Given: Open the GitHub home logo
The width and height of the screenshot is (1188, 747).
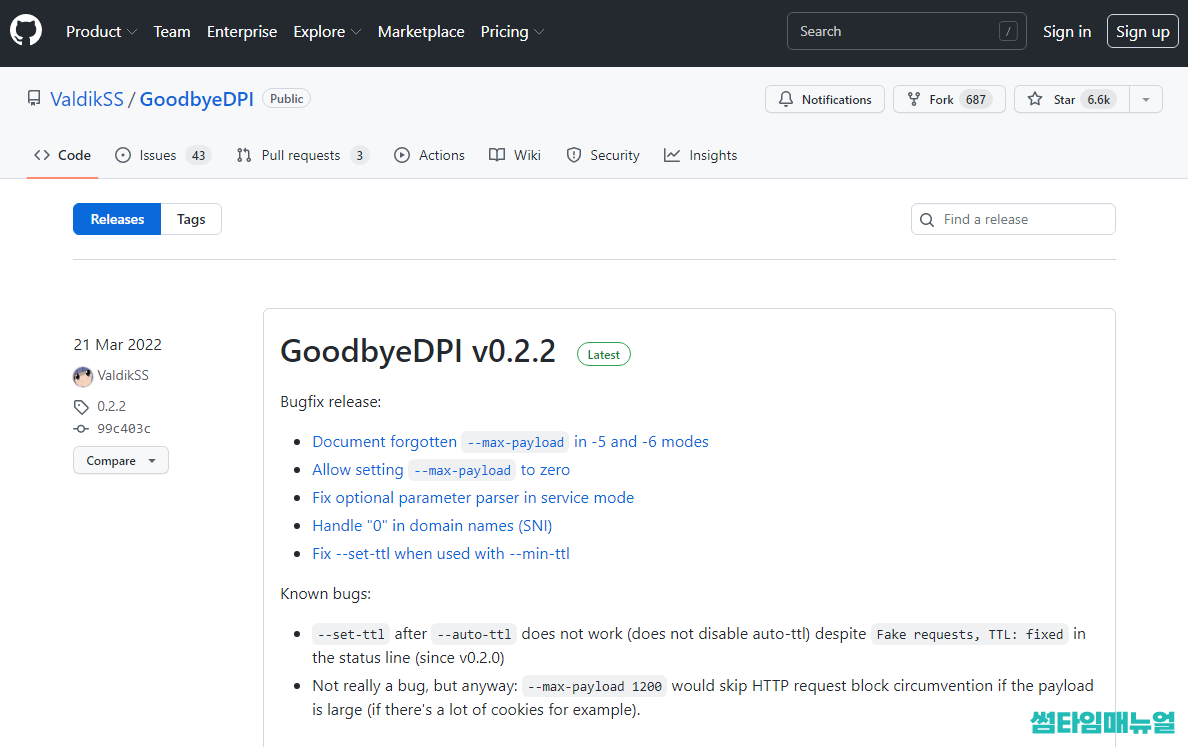Looking at the screenshot, I should coord(26,31).
